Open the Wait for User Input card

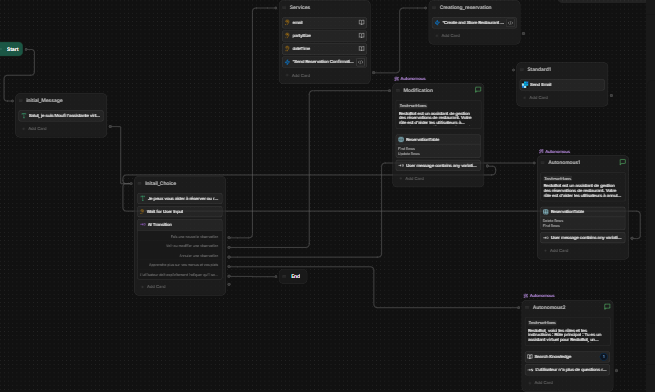coord(180,211)
